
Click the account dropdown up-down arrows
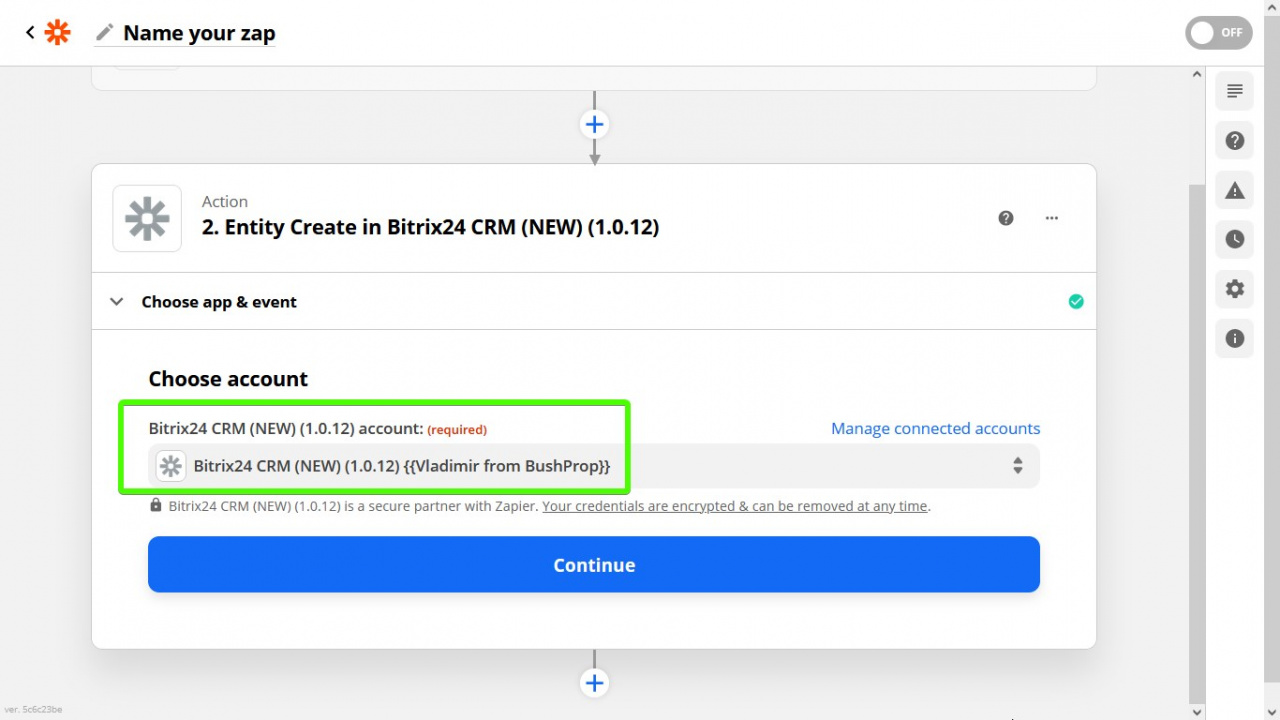(1017, 466)
